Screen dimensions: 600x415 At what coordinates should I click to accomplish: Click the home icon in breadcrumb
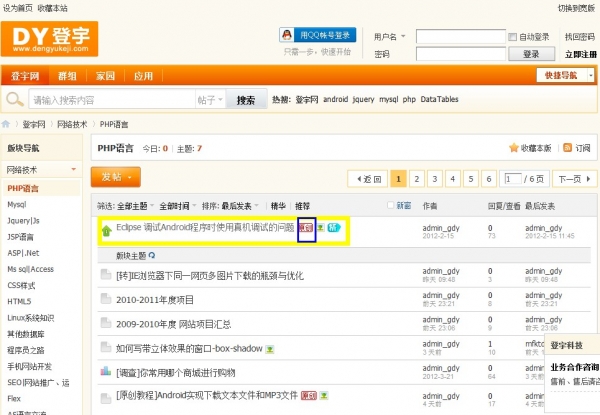6,124
